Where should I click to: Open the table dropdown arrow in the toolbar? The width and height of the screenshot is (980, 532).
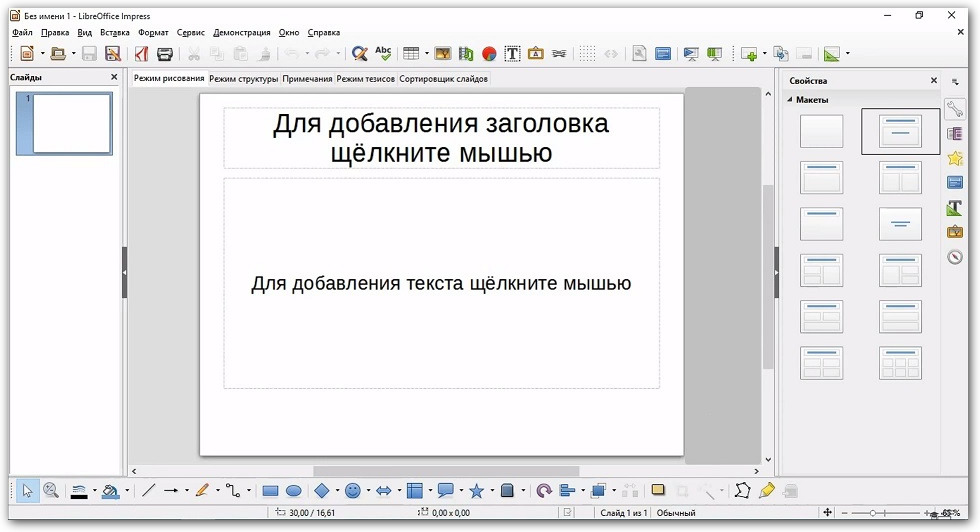[426, 54]
